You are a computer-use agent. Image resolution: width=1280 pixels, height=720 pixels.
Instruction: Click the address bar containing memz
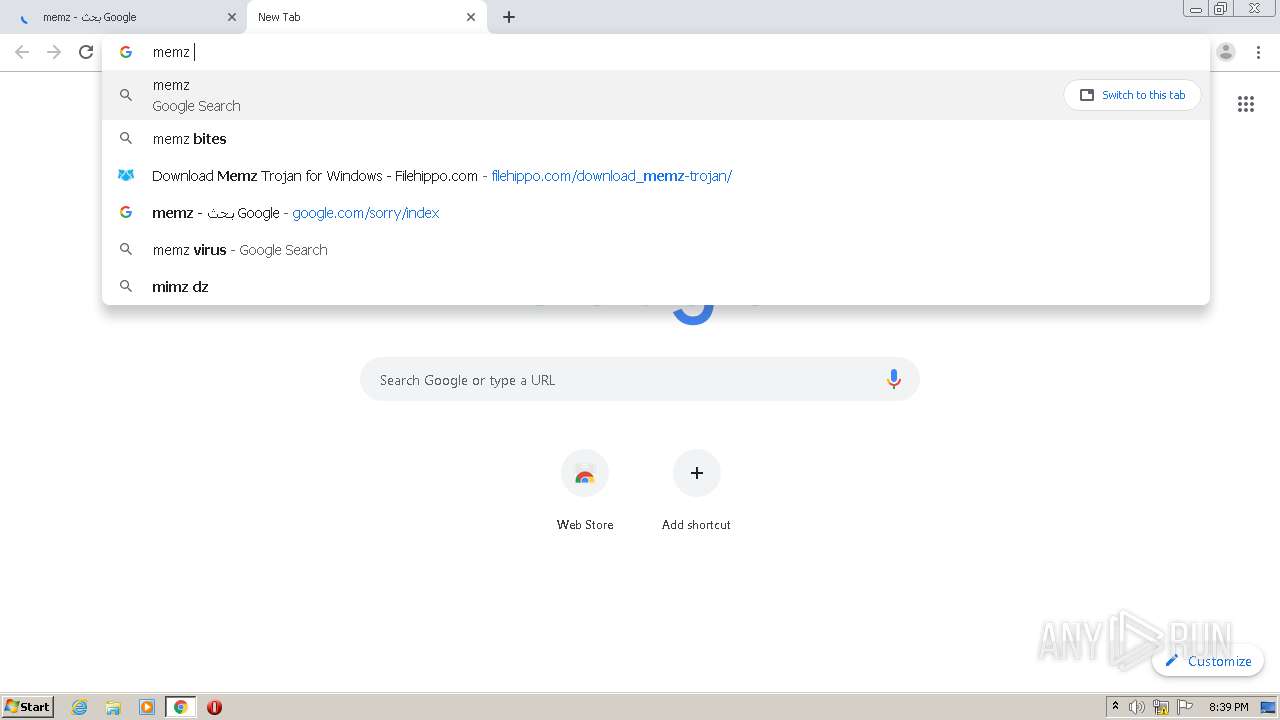[656, 52]
